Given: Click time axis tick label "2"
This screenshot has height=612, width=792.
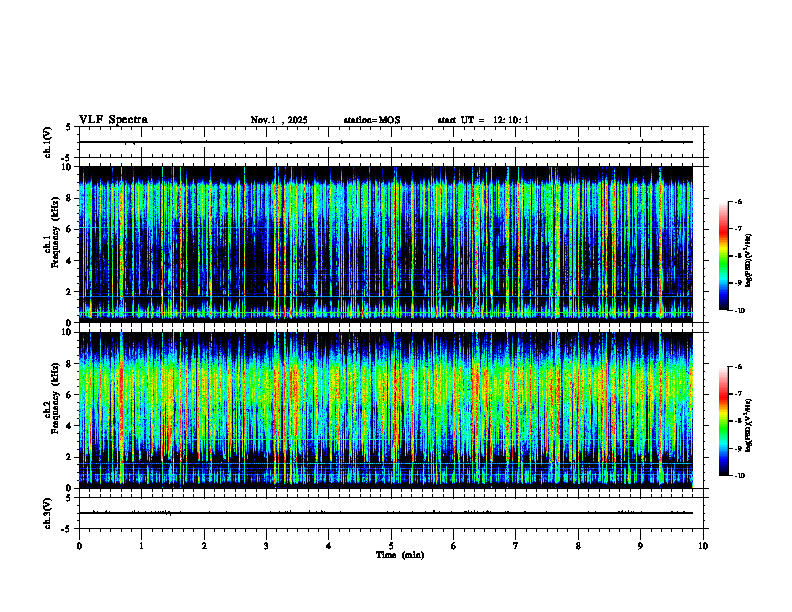Looking at the screenshot, I should tap(204, 546).
